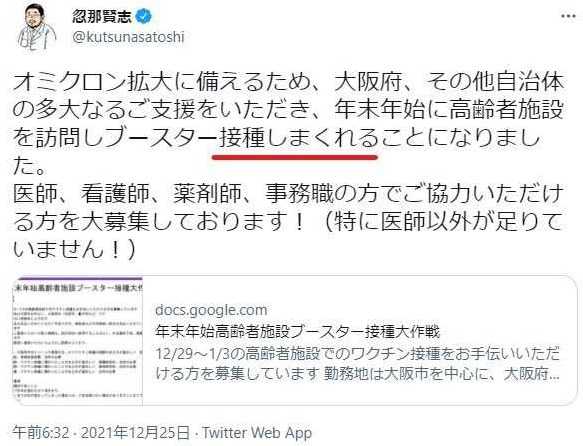Screen dimensions: 583x446
Task: Click the blue verified badge beside 忽那賢志
Action: point(145,16)
